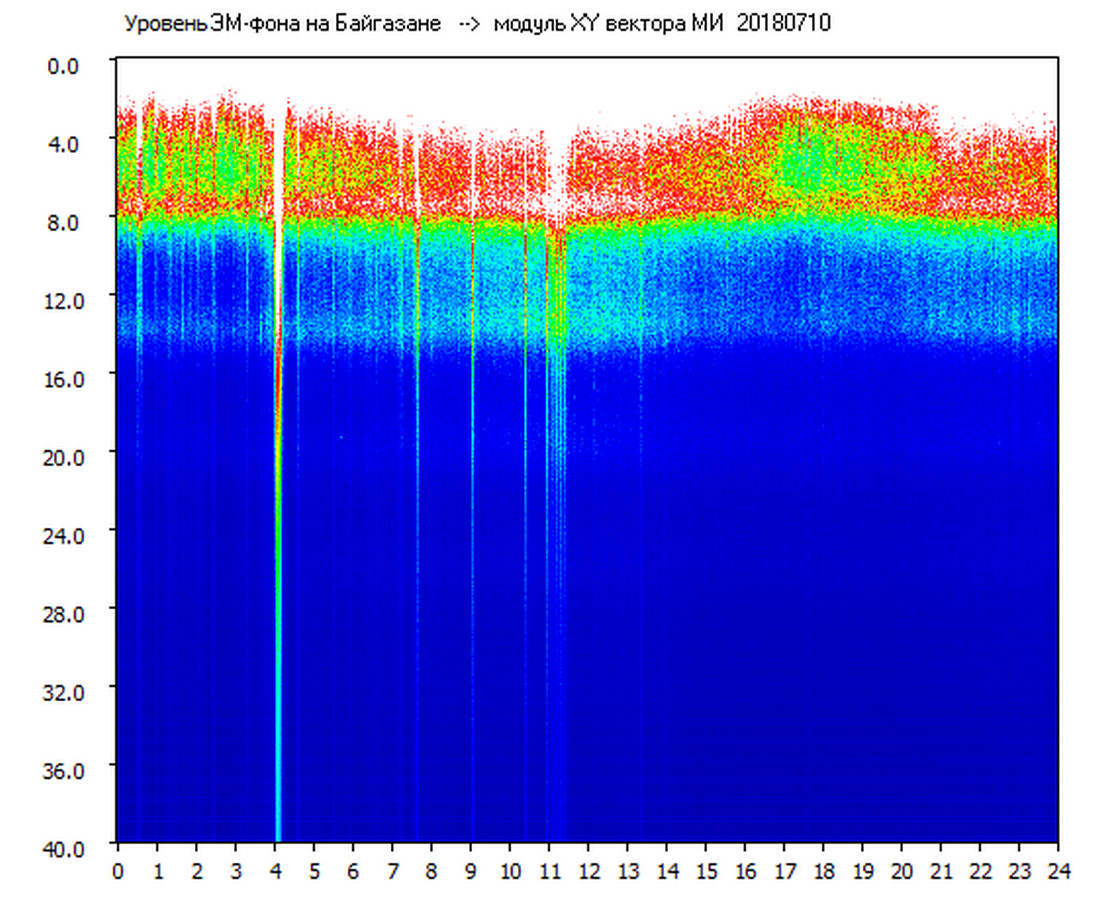Click the chart title text about Байгазан
This screenshot has width=1096, height=900.
pos(282,24)
